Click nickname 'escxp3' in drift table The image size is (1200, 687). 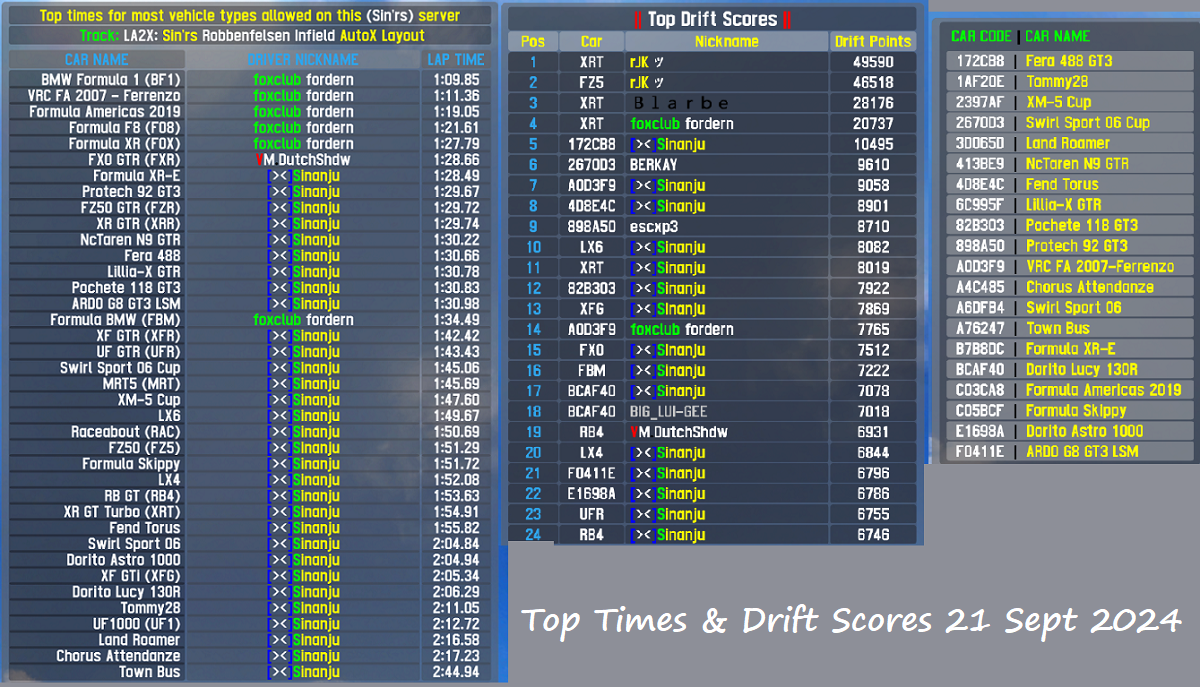(653, 226)
